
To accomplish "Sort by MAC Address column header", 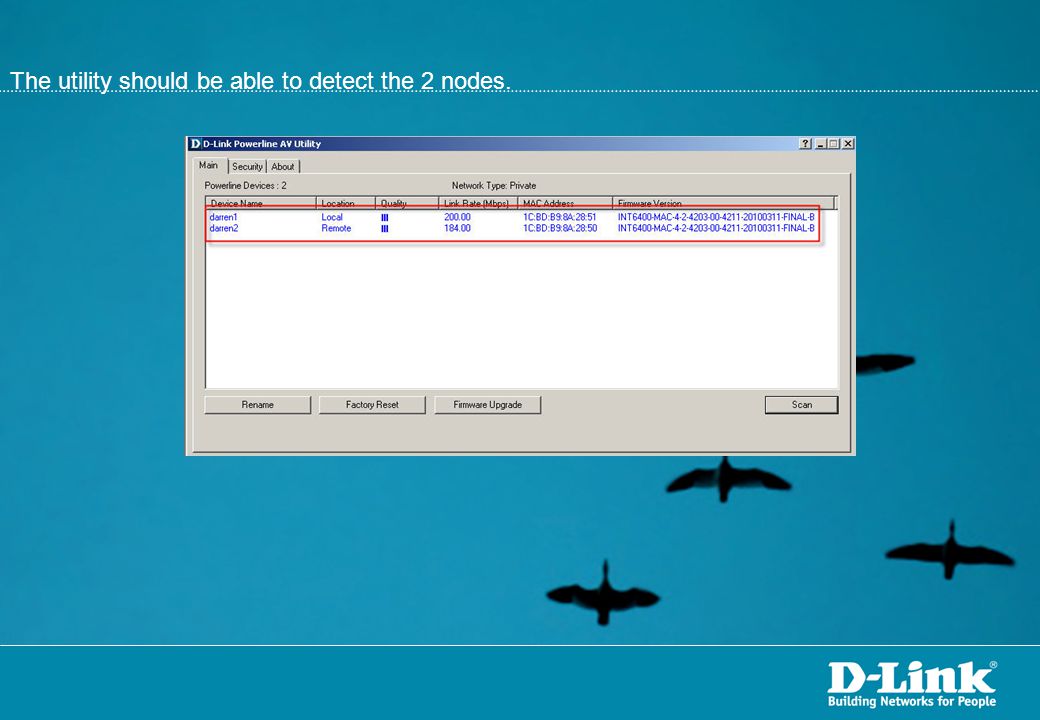I will coord(564,202).
